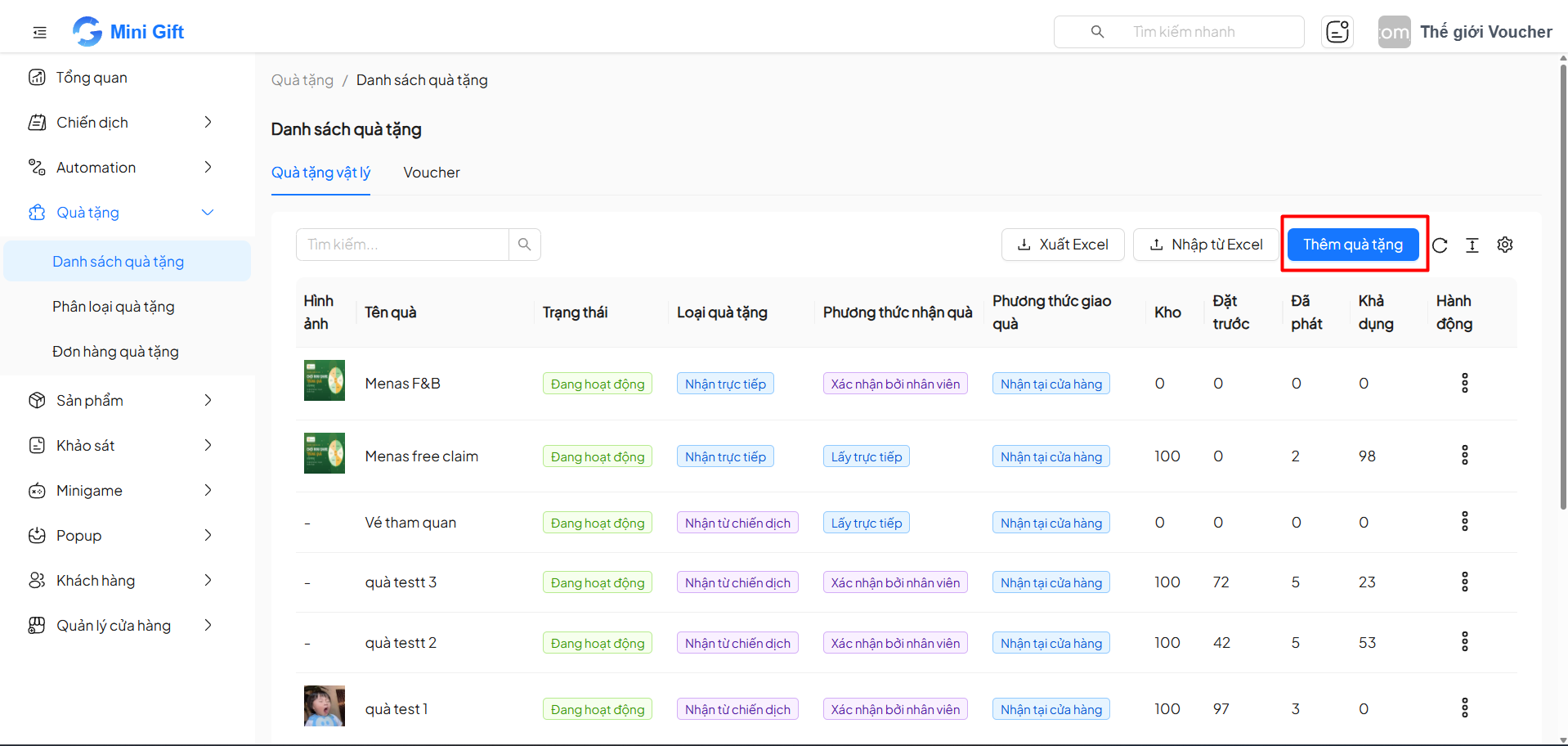The image size is (1568, 746).
Task: Collapse the sidebar with the hamburger icon
Action: (39, 33)
